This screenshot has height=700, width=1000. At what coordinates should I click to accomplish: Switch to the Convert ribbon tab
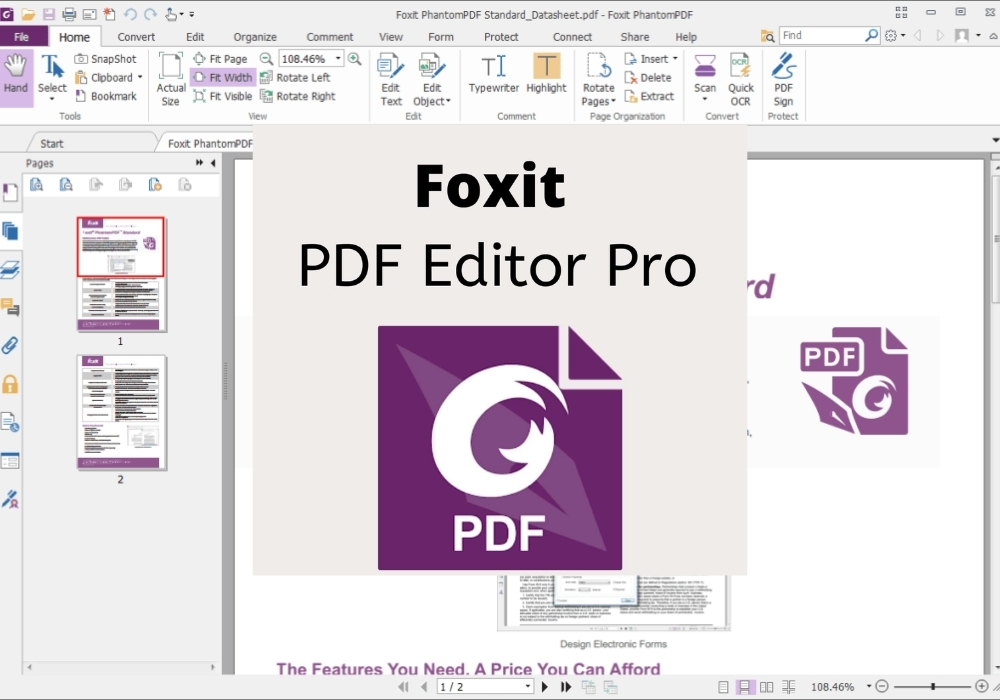[136, 37]
